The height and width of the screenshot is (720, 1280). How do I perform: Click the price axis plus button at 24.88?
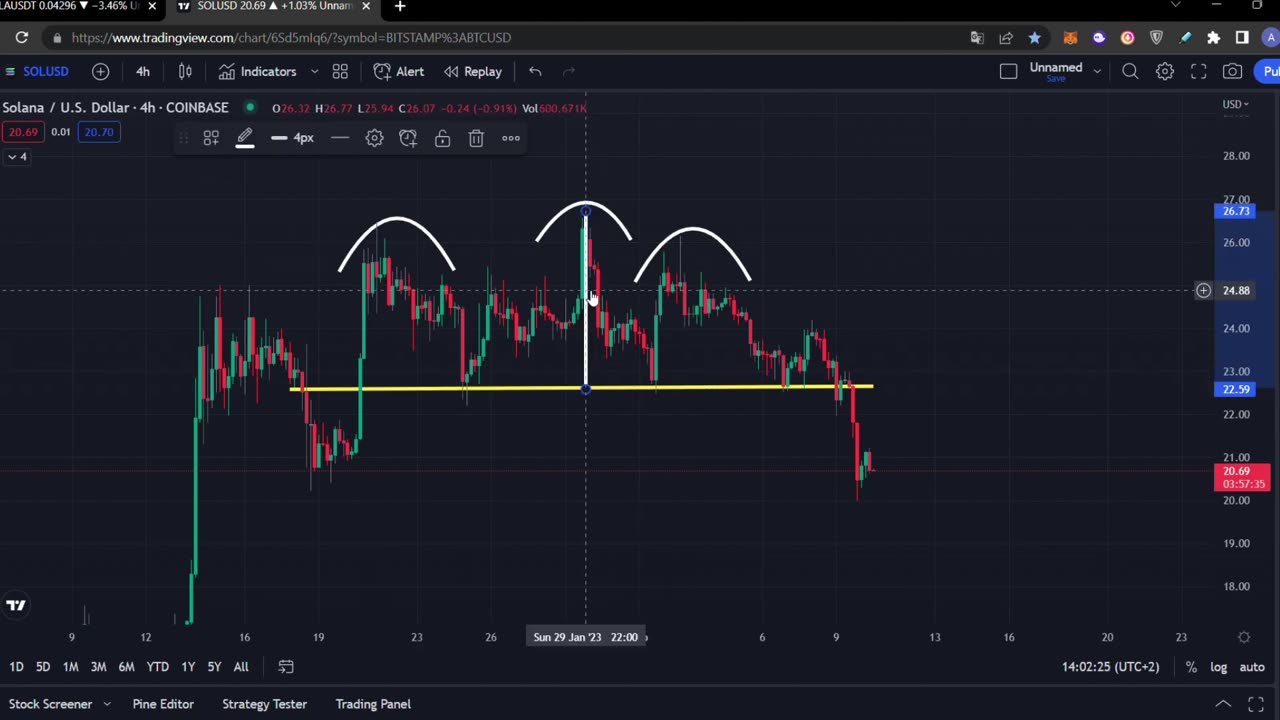pos(1203,291)
